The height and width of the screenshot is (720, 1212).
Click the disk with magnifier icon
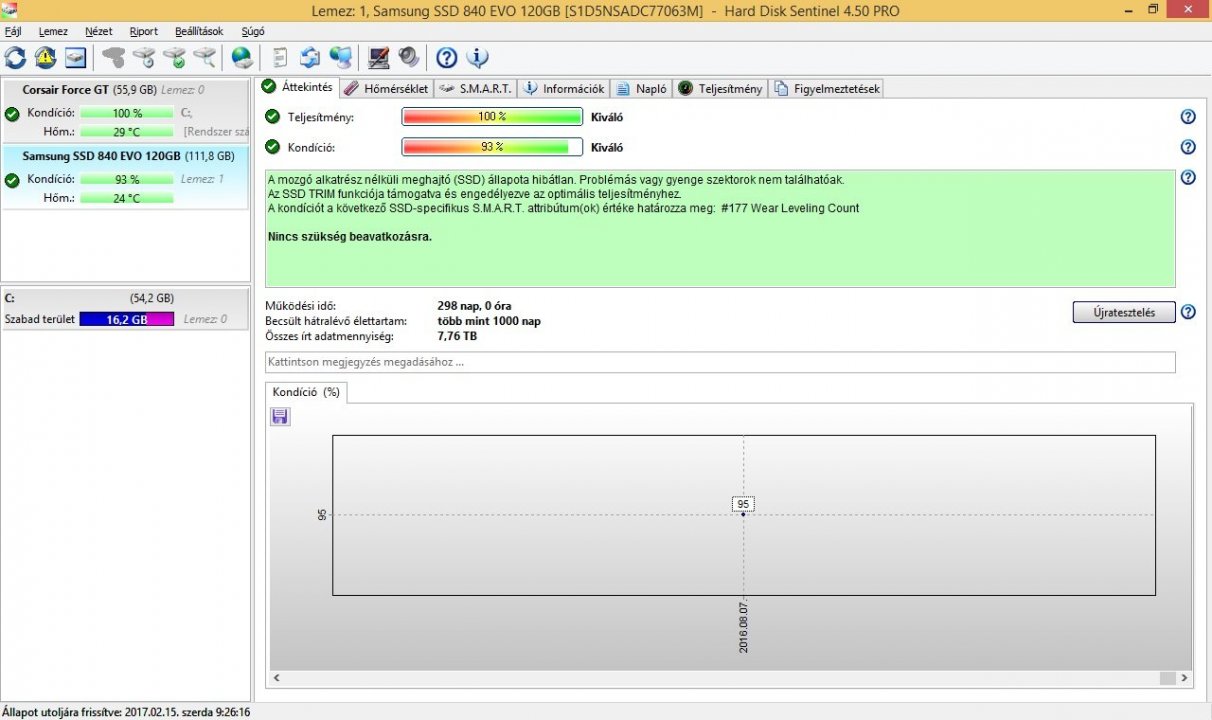point(205,57)
